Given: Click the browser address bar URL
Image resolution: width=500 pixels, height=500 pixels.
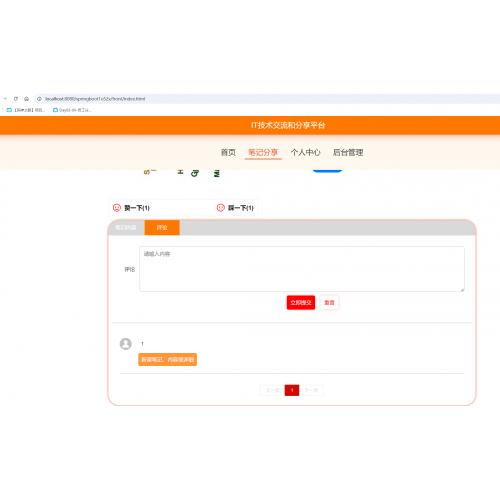Looking at the screenshot, I should [x=95, y=99].
